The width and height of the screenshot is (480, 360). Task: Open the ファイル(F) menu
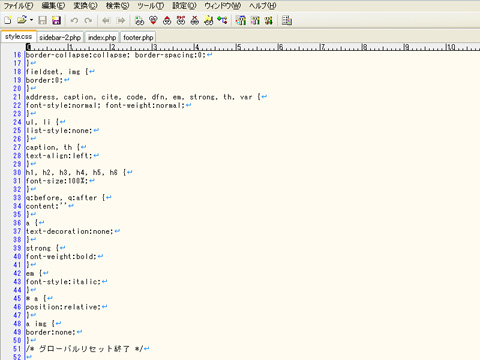(x=18, y=6)
